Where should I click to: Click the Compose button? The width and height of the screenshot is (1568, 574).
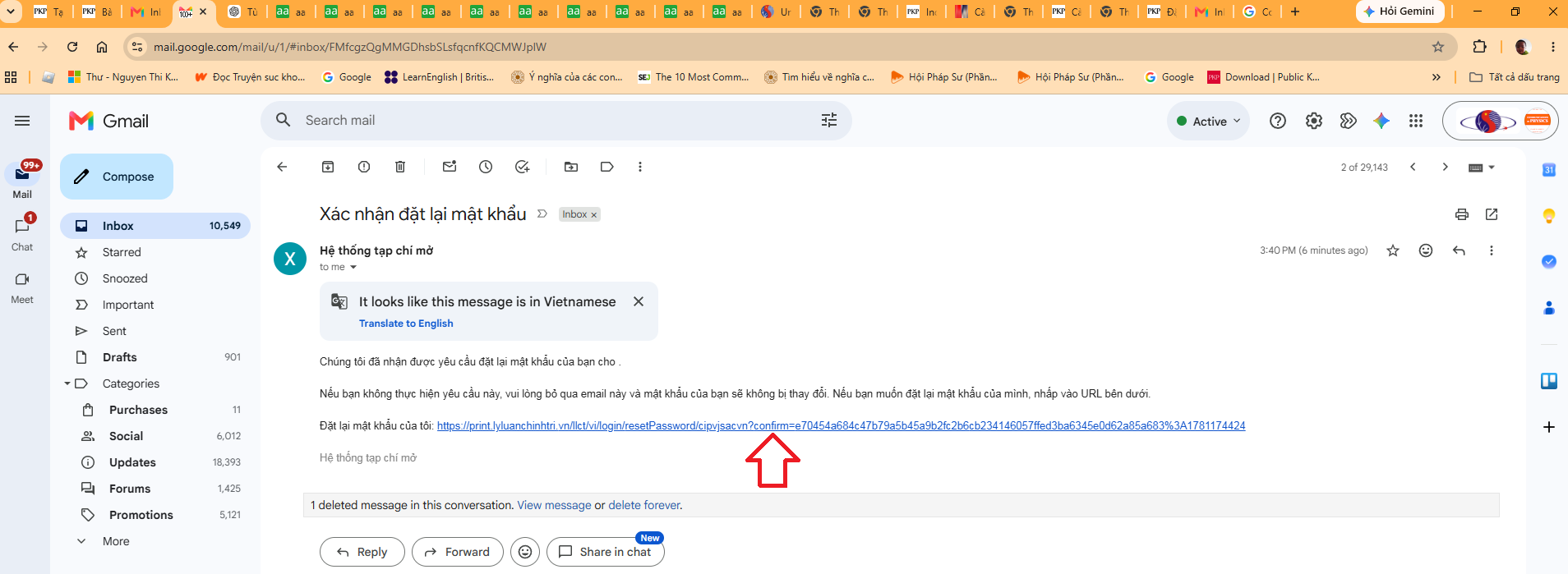(117, 177)
